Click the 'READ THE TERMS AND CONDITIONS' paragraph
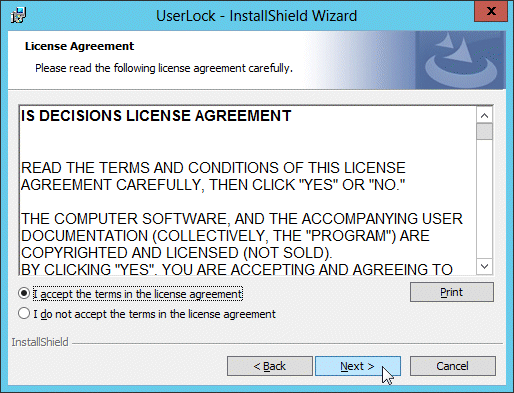 pos(213,176)
